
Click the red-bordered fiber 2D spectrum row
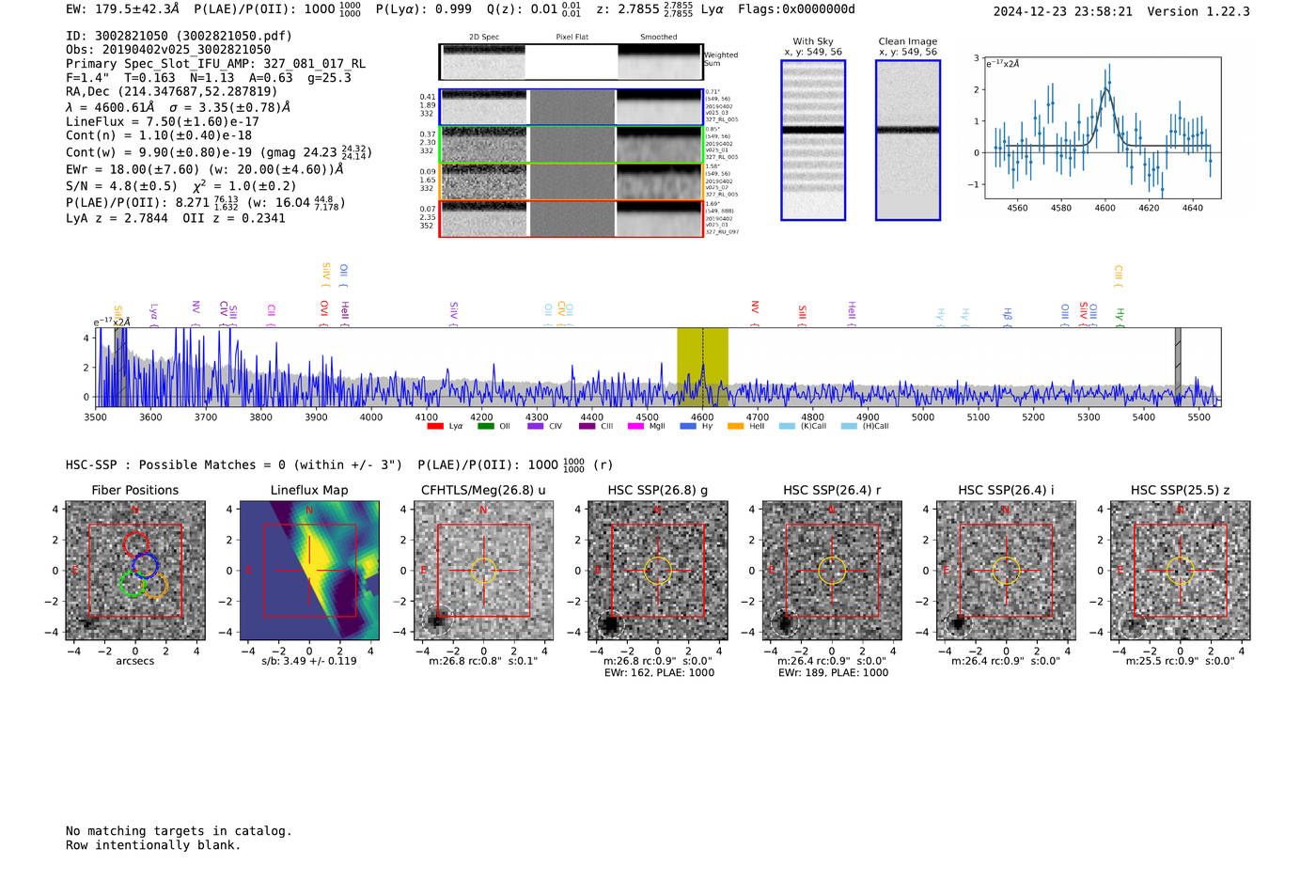[x=571, y=219]
